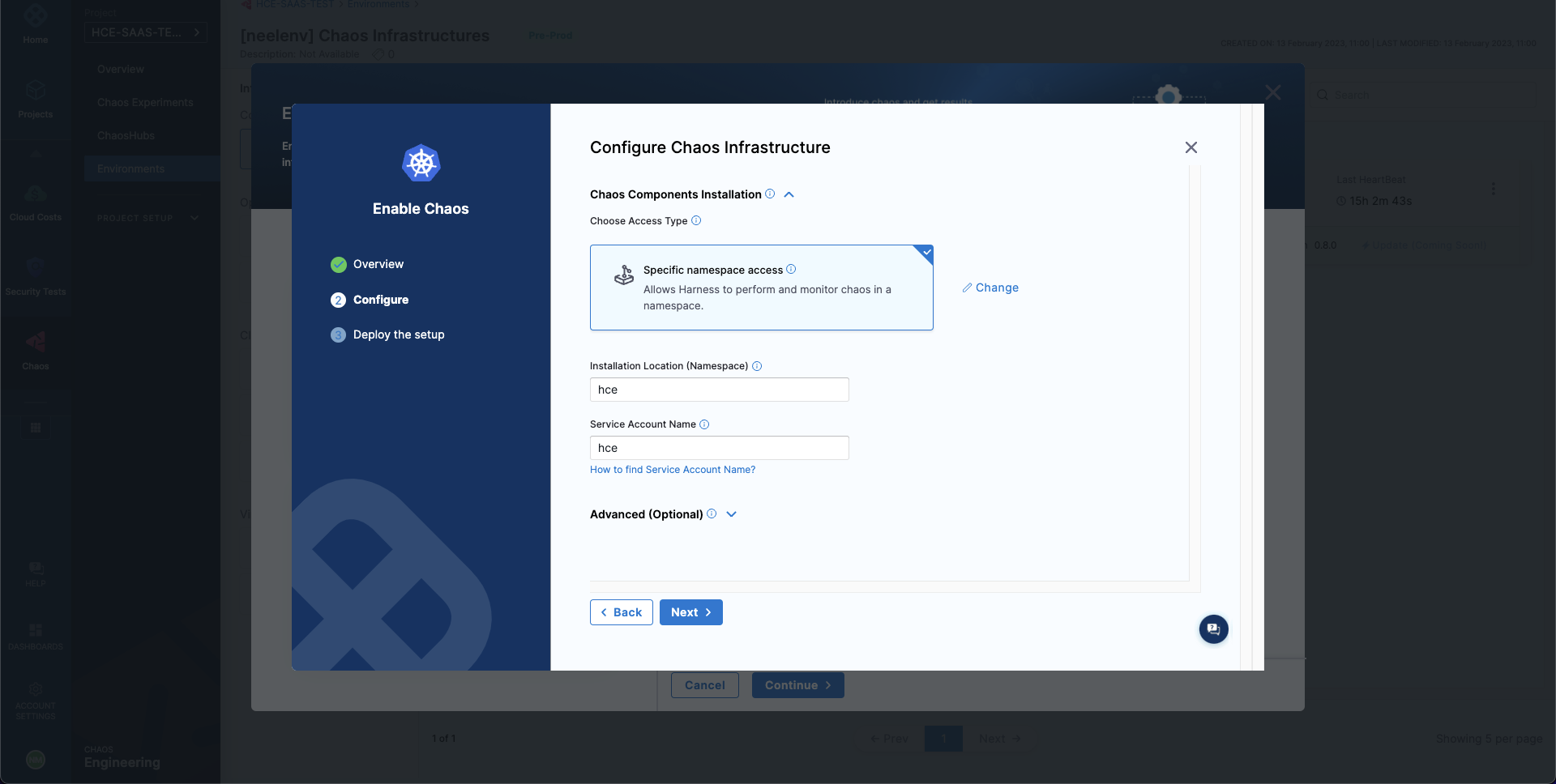This screenshot has width=1556, height=784.
Task: Open Cloud Costs module in sidebar
Action: [x=36, y=202]
